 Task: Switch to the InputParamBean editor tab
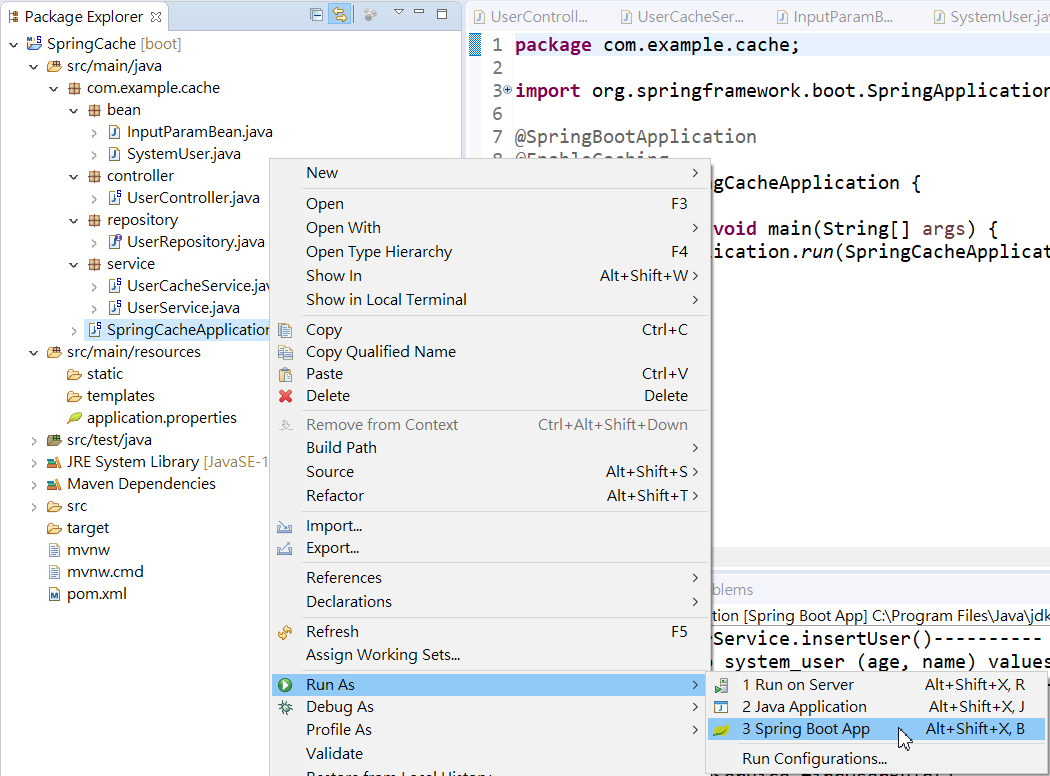click(835, 17)
